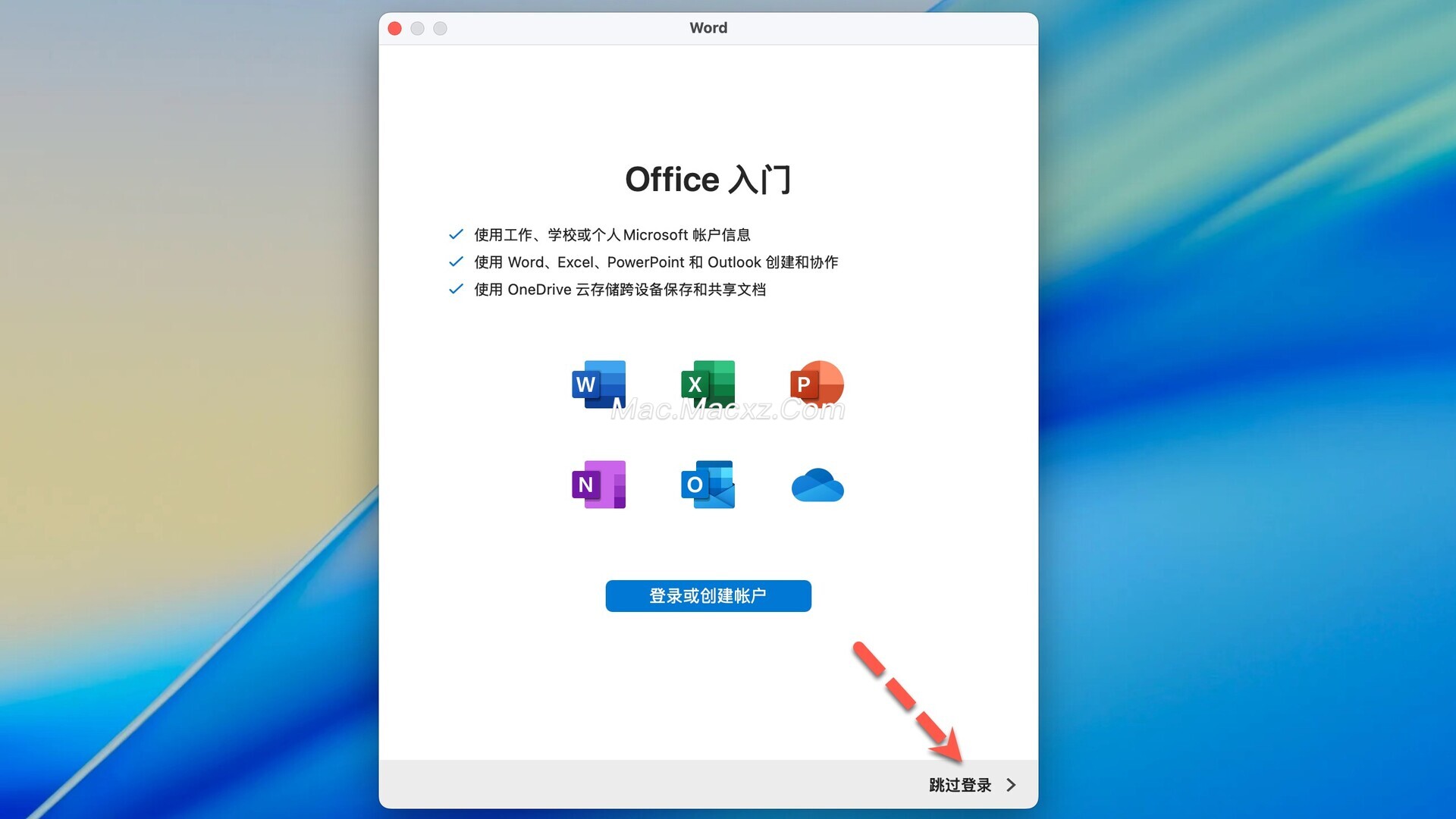Viewport: 1456px width, 819px height.
Task: Click the text about OneDrive 云存储 sharing
Action: (620, 290)
